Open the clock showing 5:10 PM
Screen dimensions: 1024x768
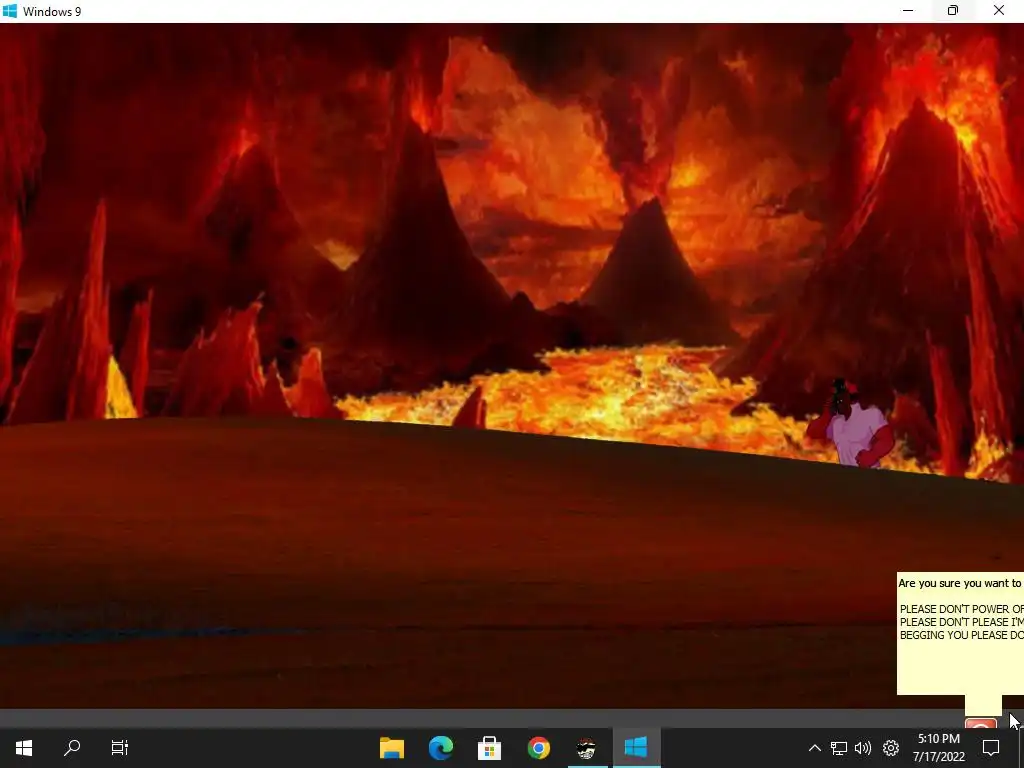click(938, 748)
